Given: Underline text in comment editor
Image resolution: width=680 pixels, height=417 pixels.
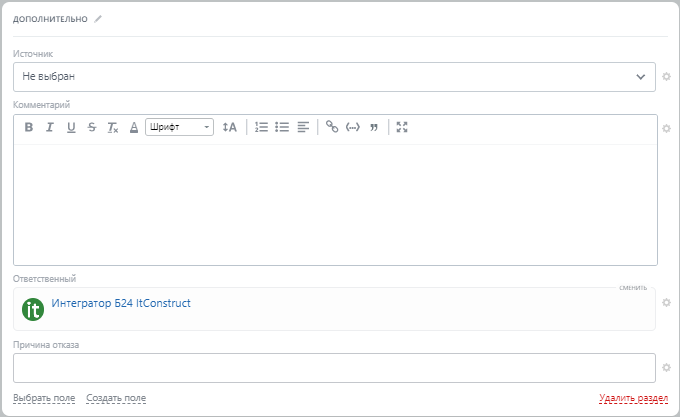Looking at the screenshot, I should click(71, 127).
